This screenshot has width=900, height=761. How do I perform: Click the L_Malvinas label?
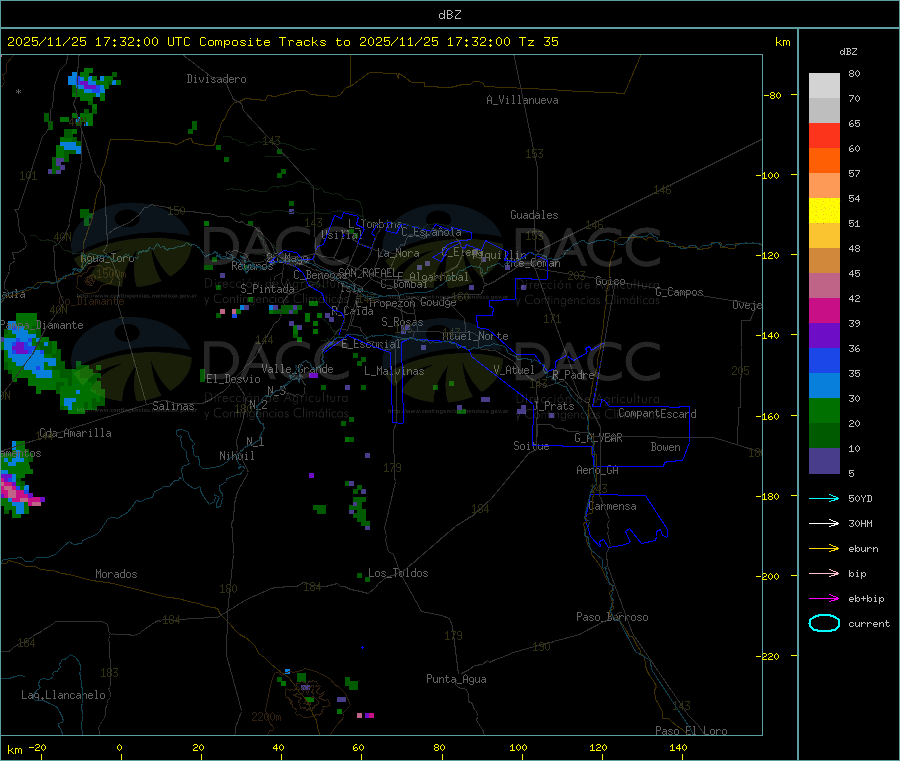[394, 371]
